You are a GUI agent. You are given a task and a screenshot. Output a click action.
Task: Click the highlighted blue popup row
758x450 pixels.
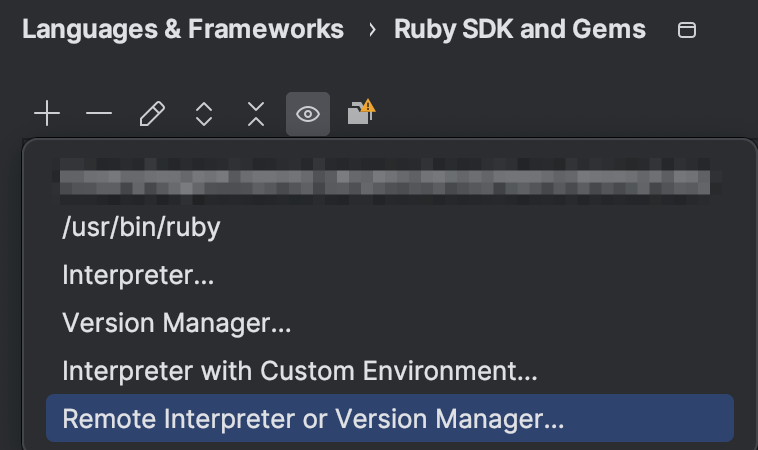click(x=390, y=418)
